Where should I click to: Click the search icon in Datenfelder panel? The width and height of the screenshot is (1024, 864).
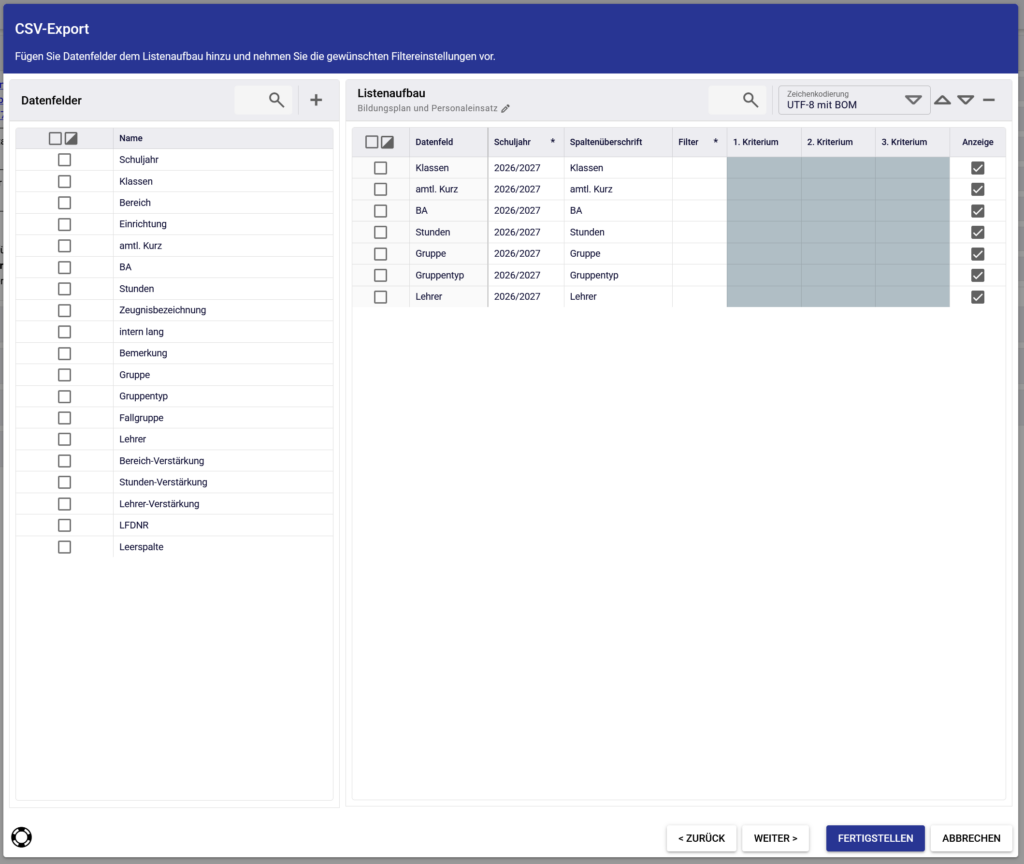pyautogui.click(x=276, y=100)
